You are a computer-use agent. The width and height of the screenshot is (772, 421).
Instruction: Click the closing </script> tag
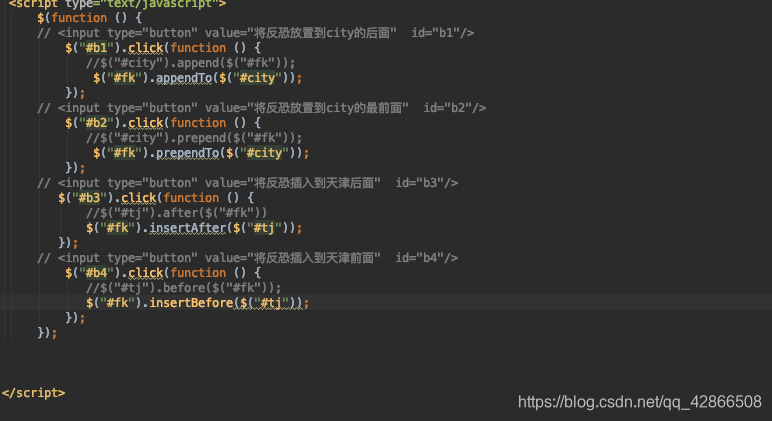click(x=33, y=393)
